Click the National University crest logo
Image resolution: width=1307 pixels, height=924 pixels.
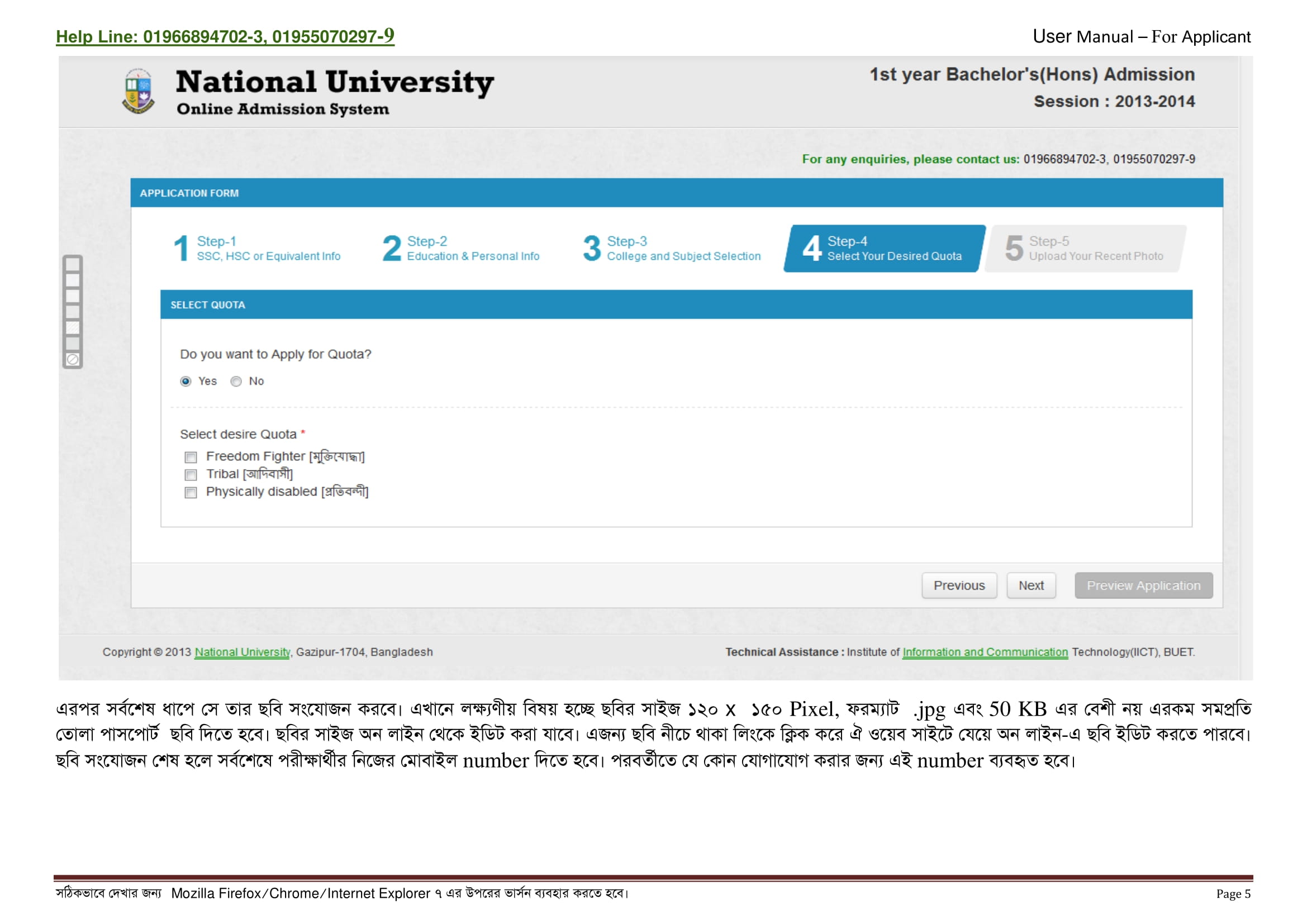(139, 91)
